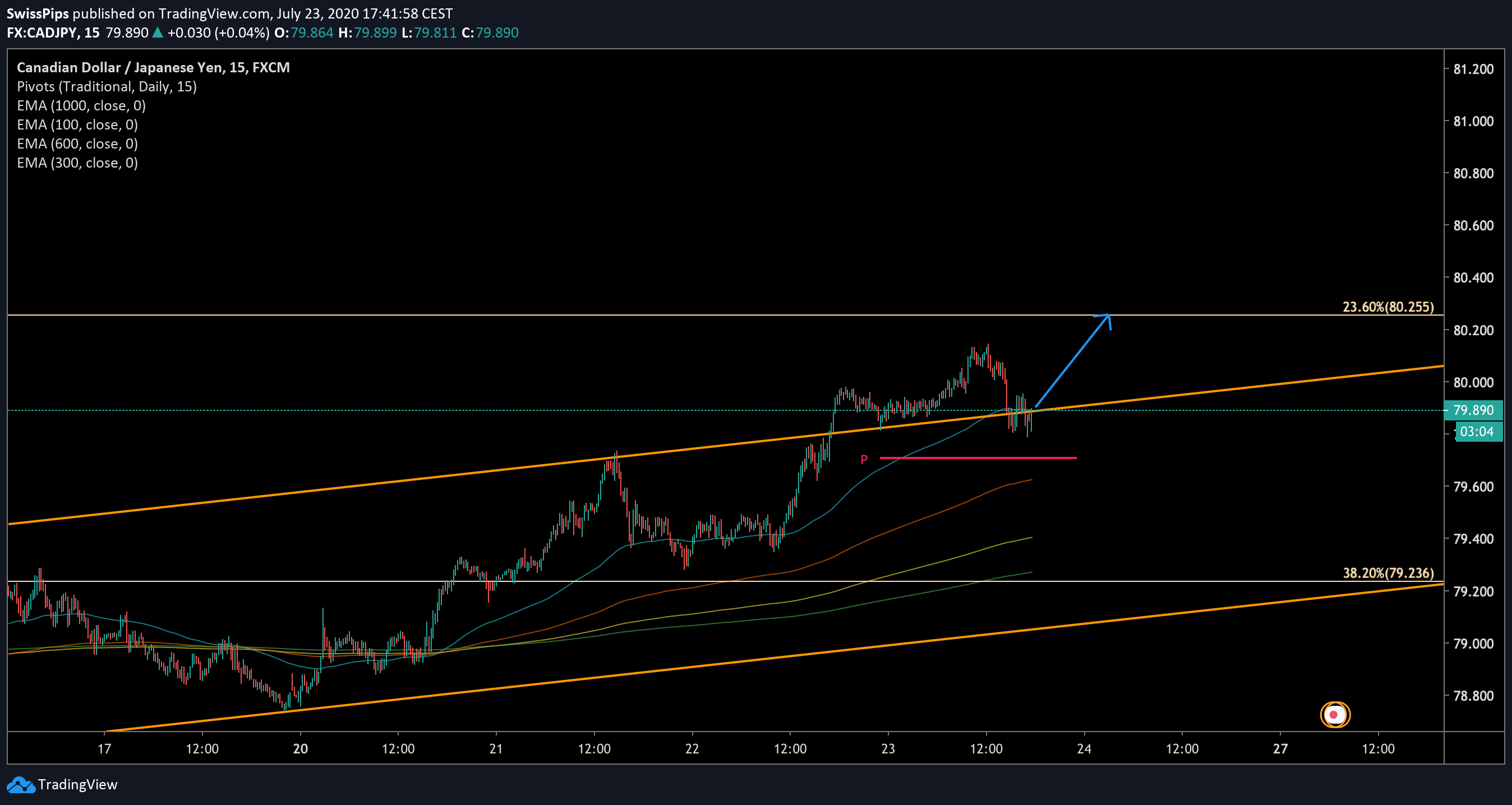The height and width of the screenshot is (805, 1512).
Task: Click the current price tag 79.890
Action: click(1473, 410)
